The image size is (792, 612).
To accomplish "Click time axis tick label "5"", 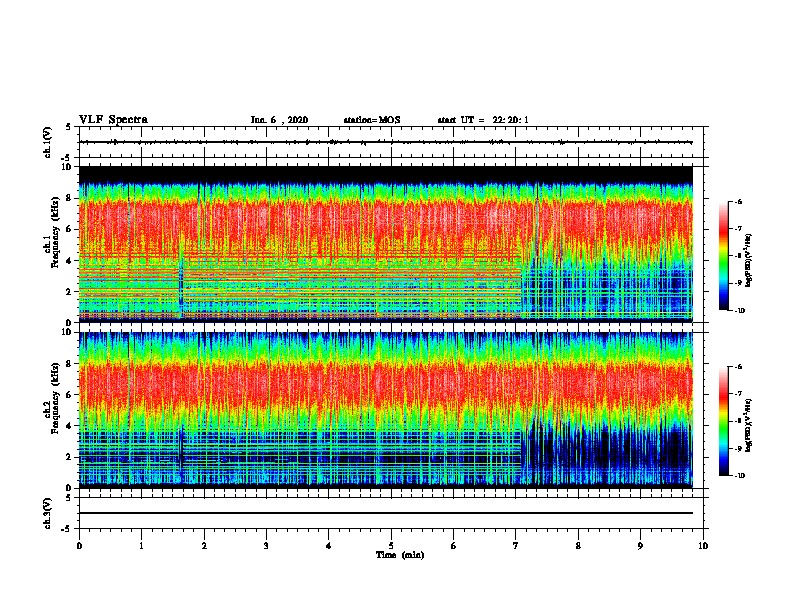I will [391, 546].
